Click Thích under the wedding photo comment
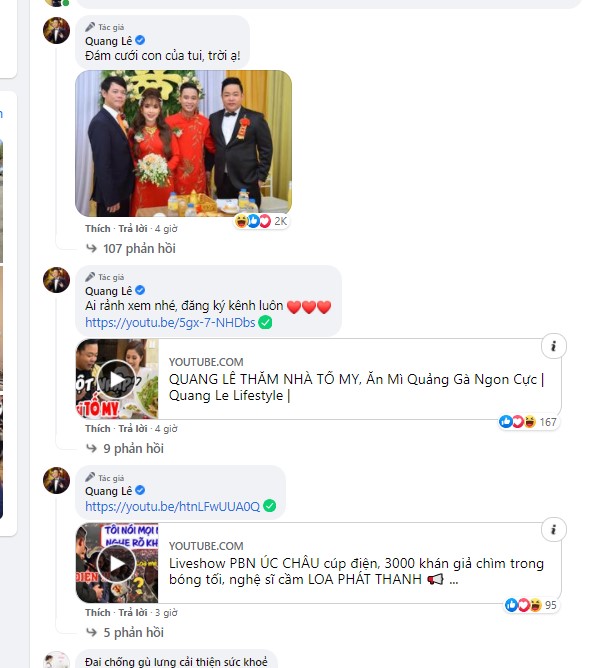This screenshot has width=595, height=668. pyautogui.click(x=98, y=229)
